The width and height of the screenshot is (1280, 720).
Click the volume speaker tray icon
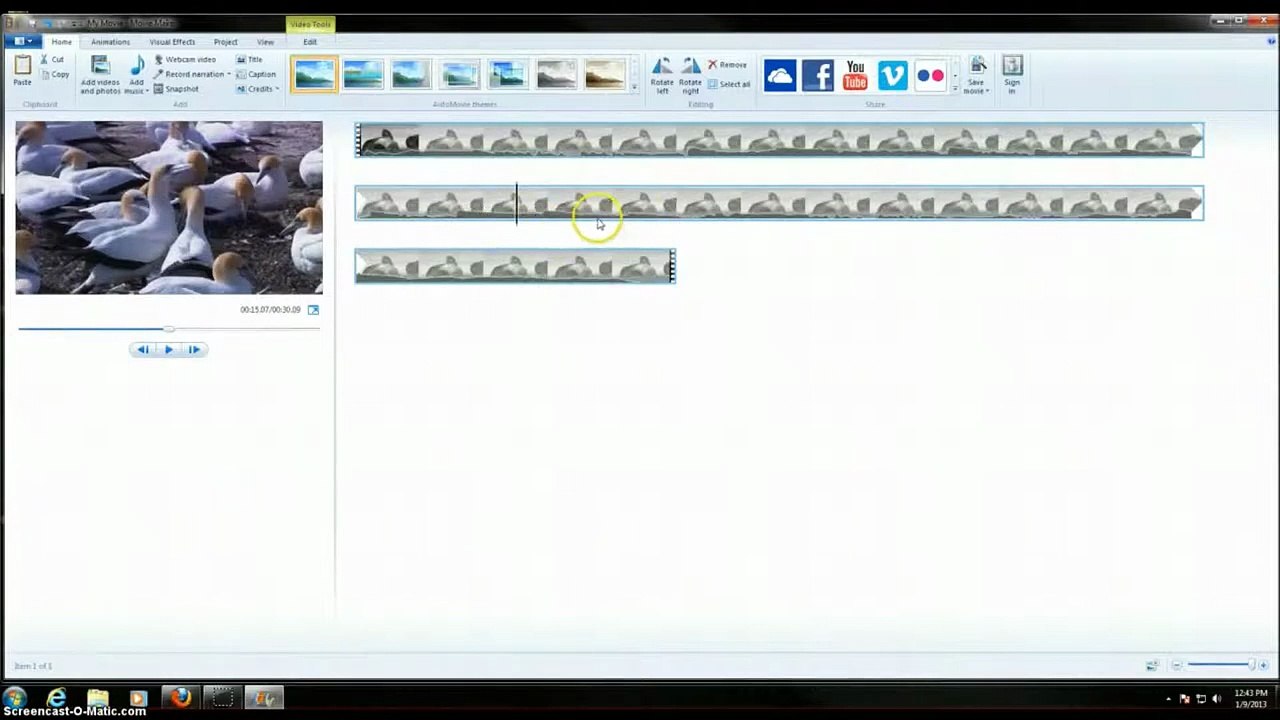1219,699
